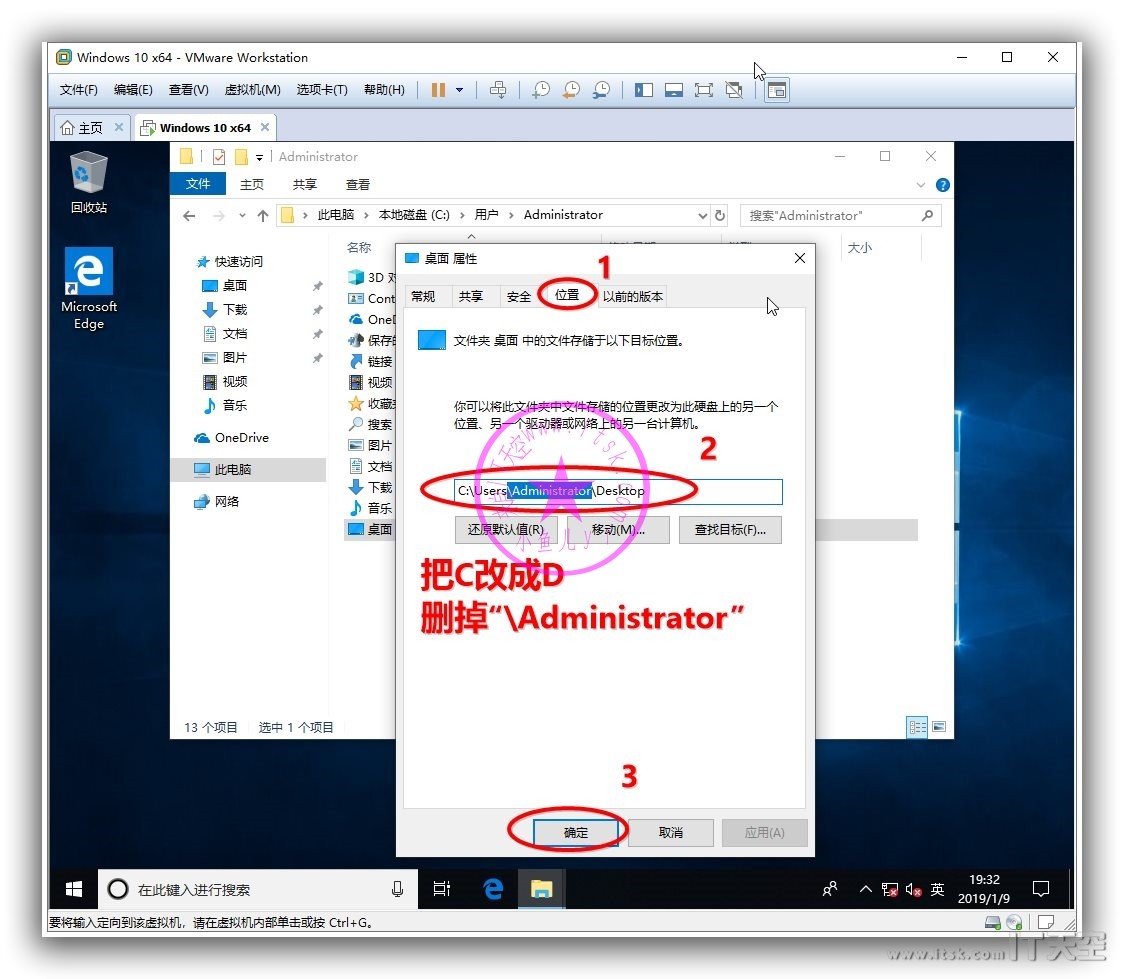Image resolution: width=1124 pixels, height=979 pixels.
Task: Open File Explorer from the taskbar
Action: [541, 889]
